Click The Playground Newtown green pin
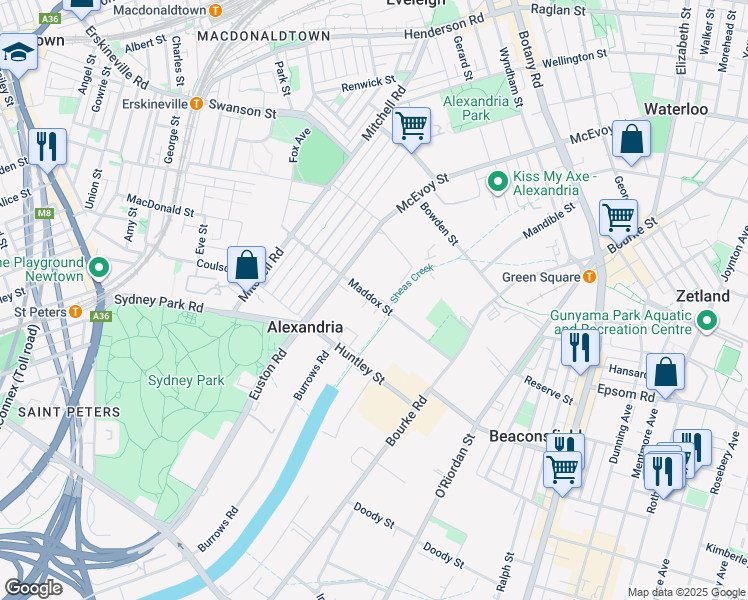Viewport: 748px width, 600px height. pyautogui.click(x=98, y=268)
